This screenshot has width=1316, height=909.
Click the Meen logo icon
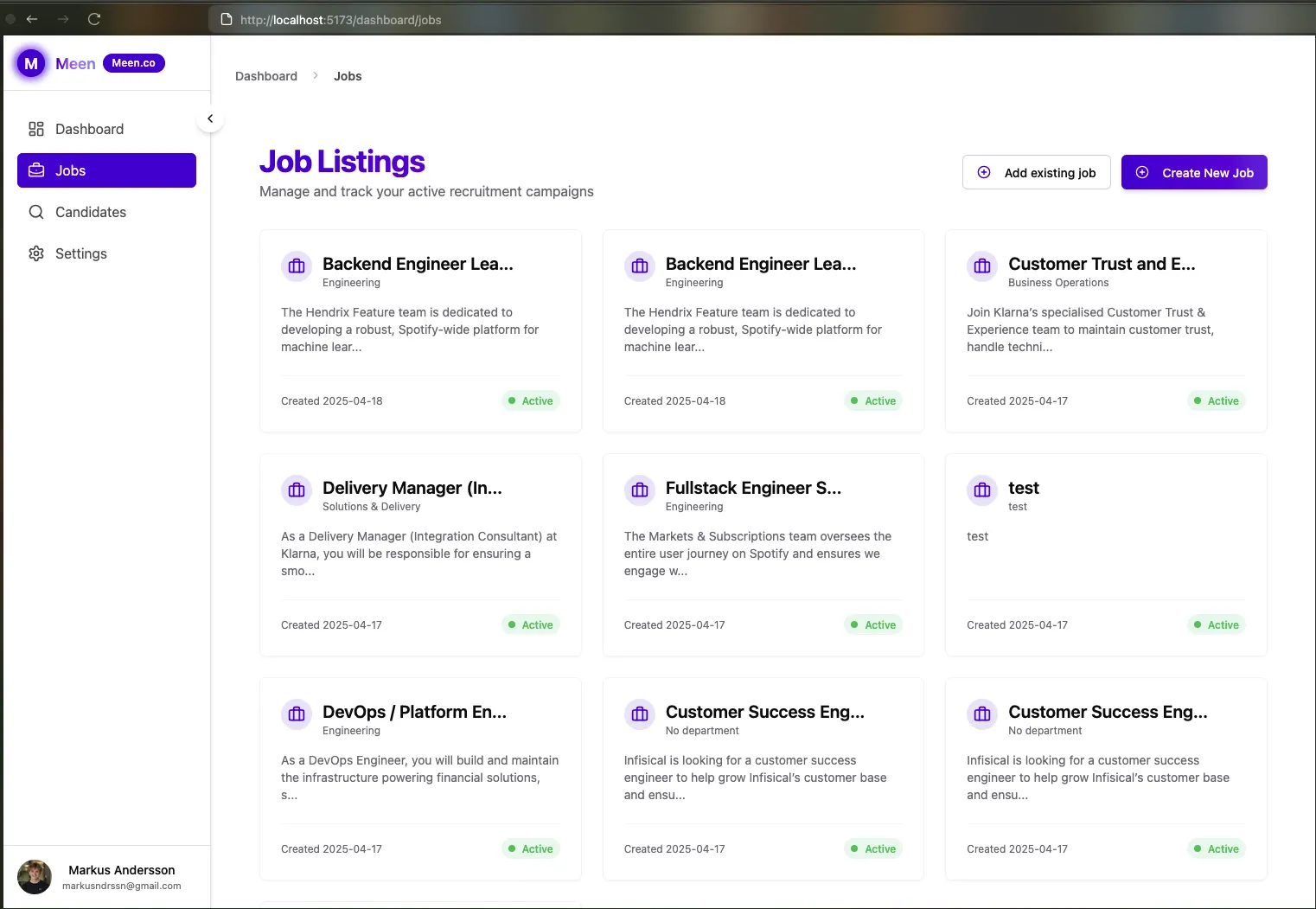(x=30, y=63)
